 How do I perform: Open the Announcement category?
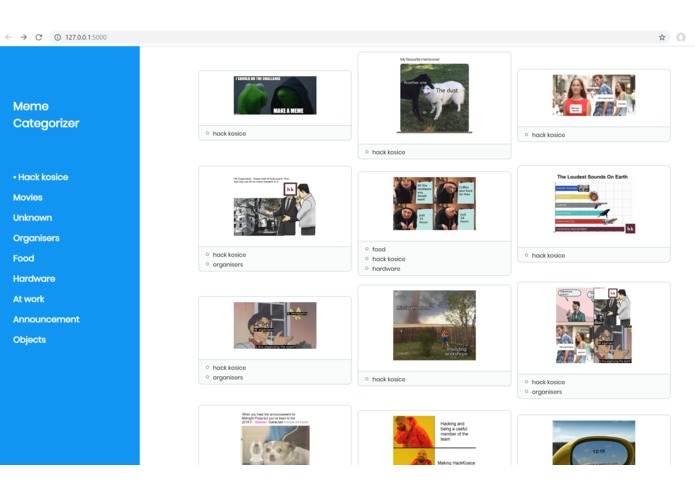click(x=46, y=319)
